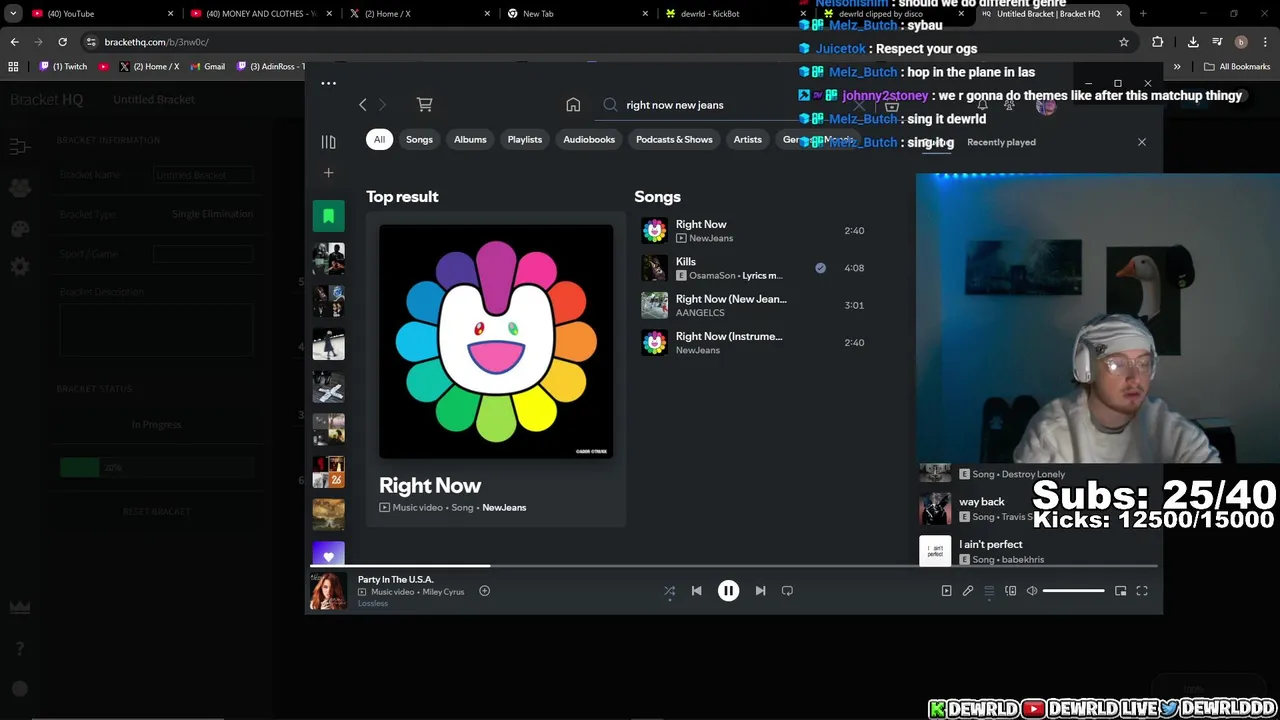Open the mini player icon
The height and width of the screenshot is (720, 1280).
[x=1120, y=591]
